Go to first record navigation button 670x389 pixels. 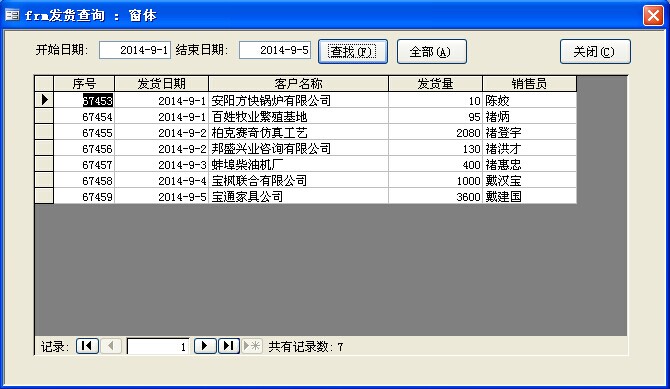[88, 346]
